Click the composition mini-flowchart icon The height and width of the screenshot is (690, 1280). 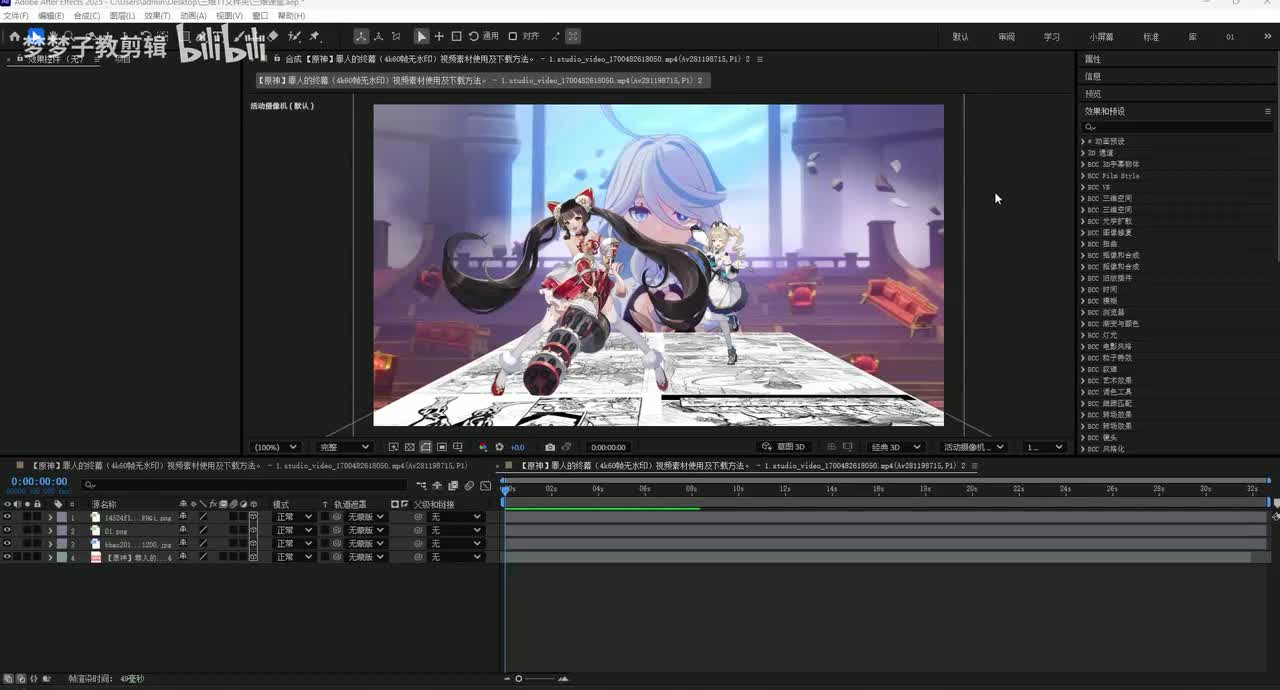(421, 485)
